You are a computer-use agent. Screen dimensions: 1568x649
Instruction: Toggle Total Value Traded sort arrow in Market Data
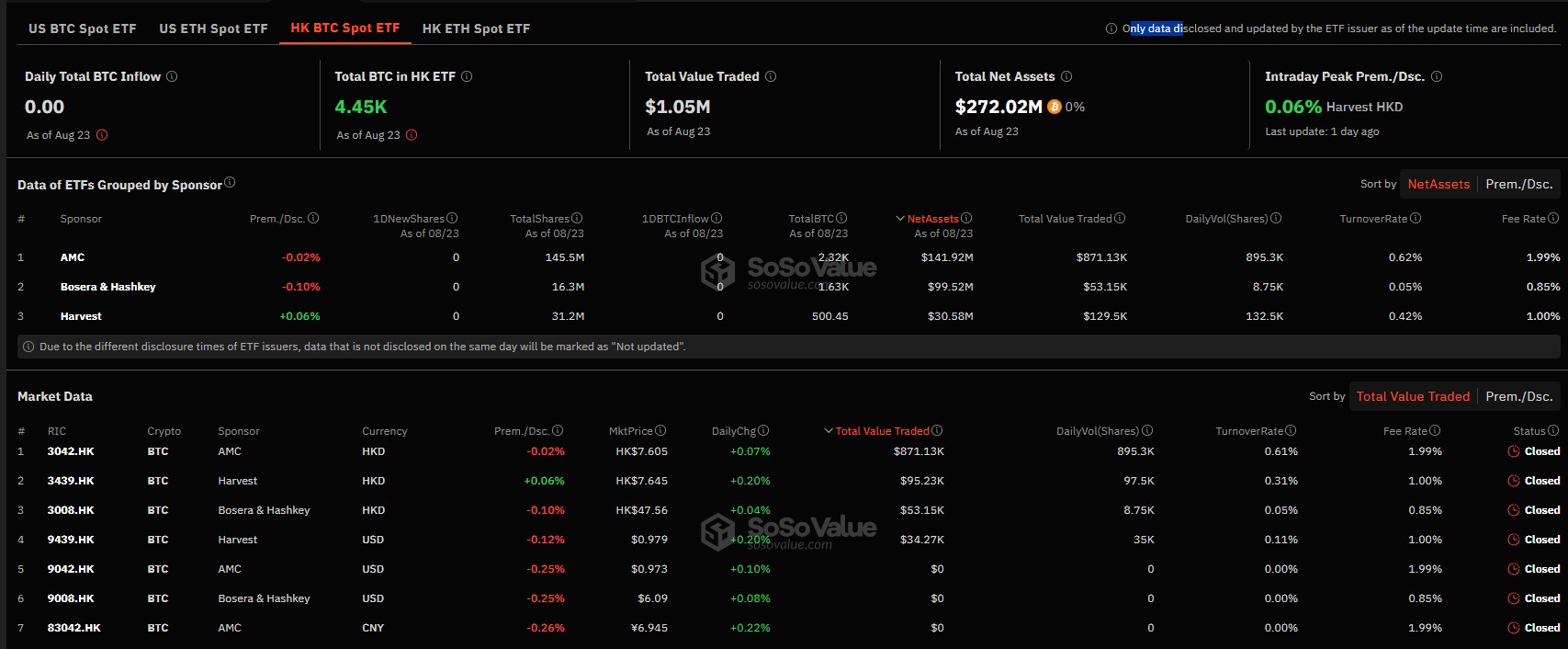tap(829, 431)
